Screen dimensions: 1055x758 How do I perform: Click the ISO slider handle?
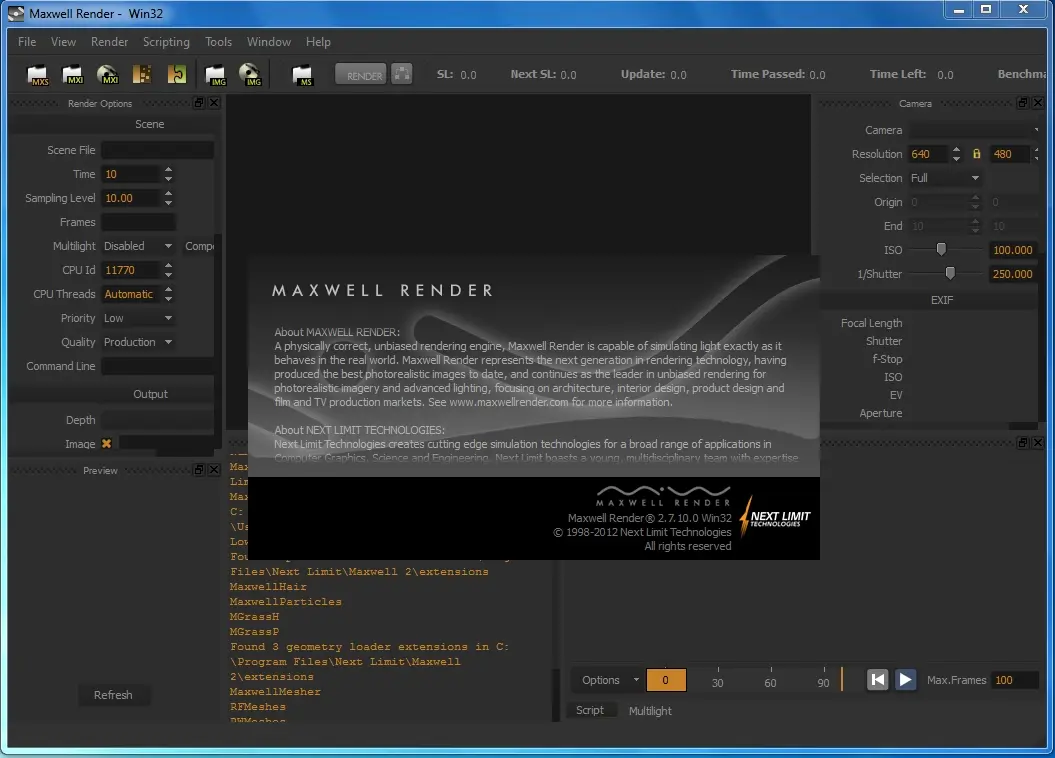pyautogui.click(x=941, y=250)
